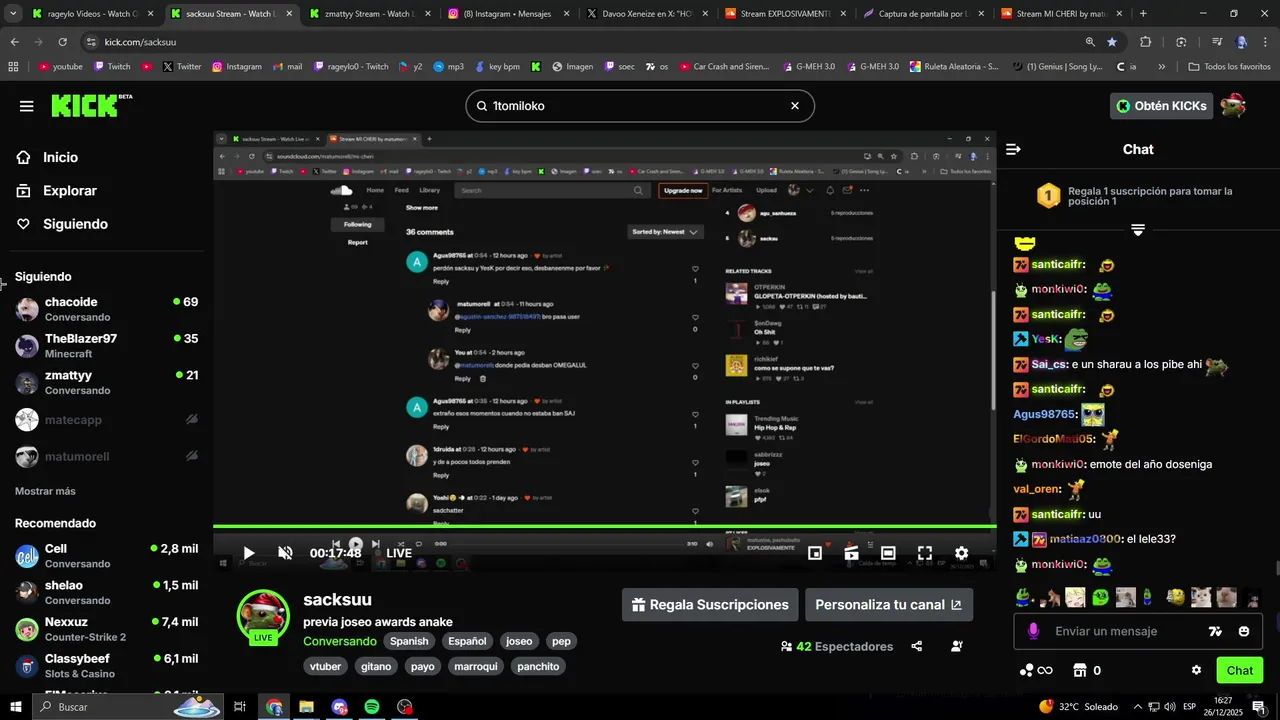Screen dimensions: 1280x720
Task: Go to the Kick logo homepage
Action: (x=91, y=105)
